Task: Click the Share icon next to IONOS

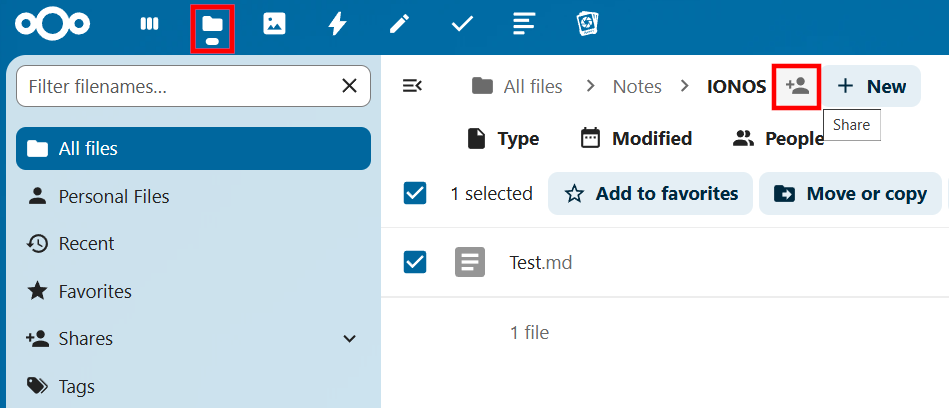Action: pos(797,87)
